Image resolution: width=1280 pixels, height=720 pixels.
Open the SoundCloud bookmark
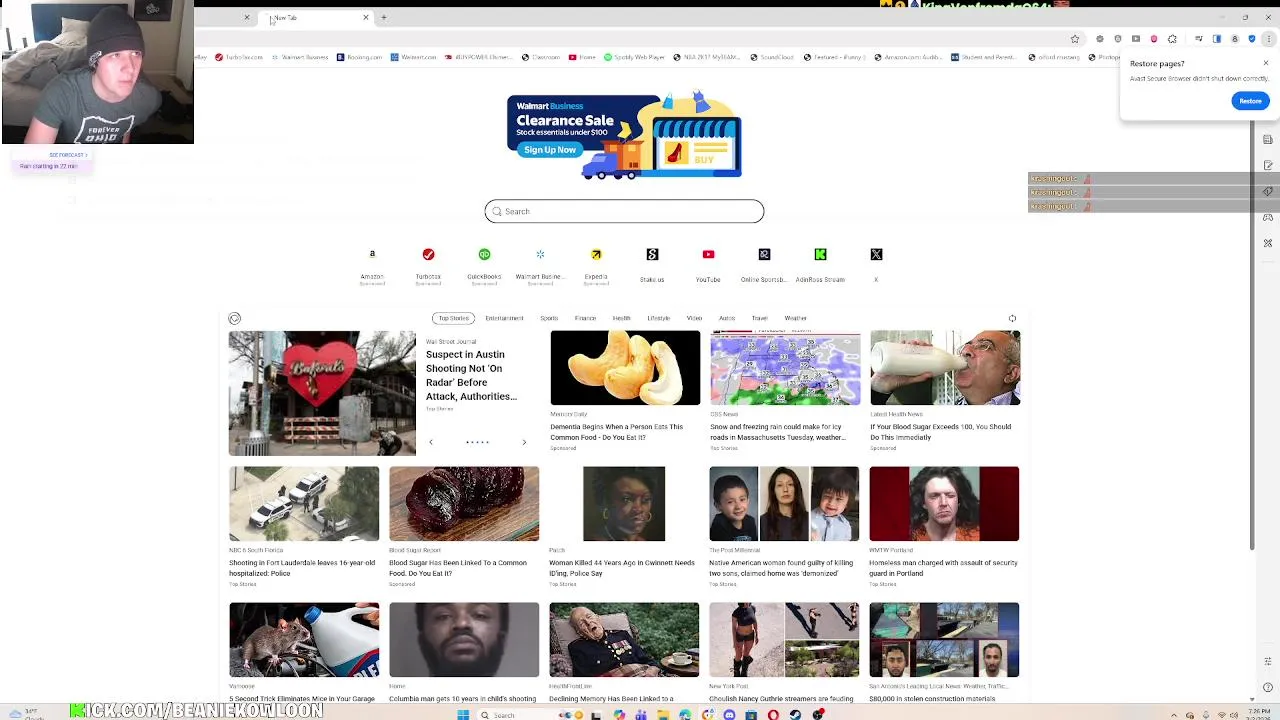(771, 57)
